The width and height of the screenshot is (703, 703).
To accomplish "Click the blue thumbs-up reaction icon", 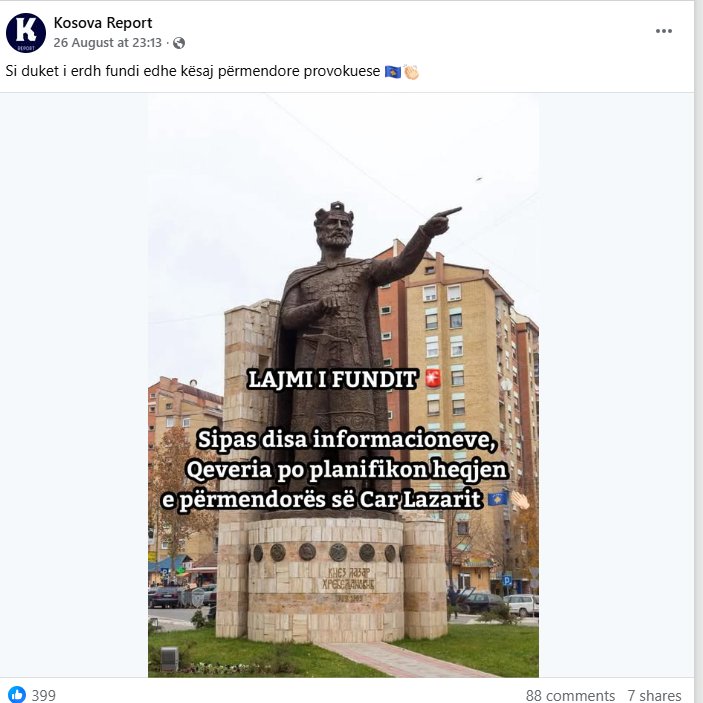I will click(x=17, y=694).
